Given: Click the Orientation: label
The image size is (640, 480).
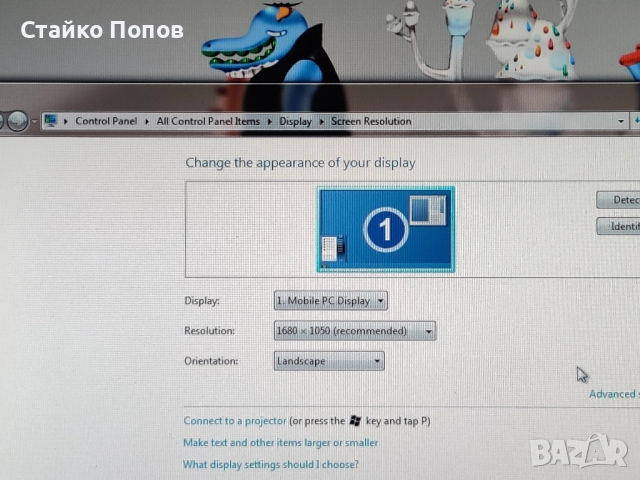Looking at the screenshot, I should click(211, 361).
